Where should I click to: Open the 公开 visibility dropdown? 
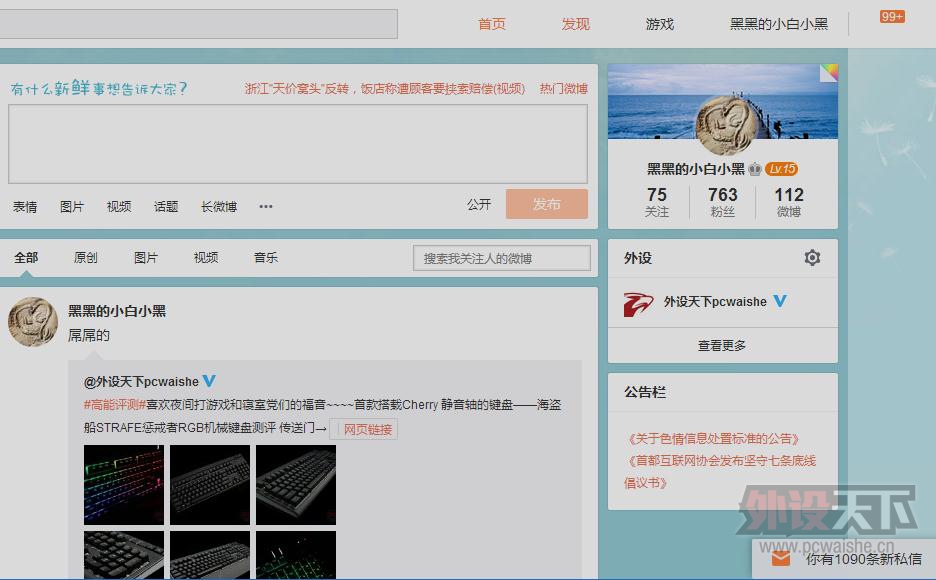point(479,205)
